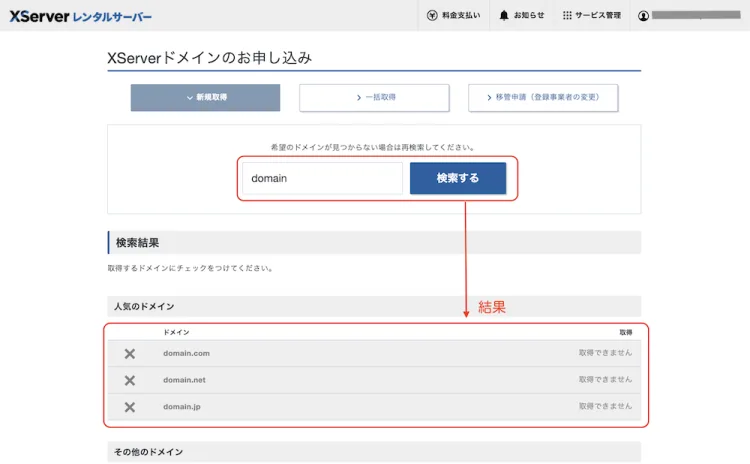Viewport: 750px width, 464px height.
Task: Click the ドメイン column header
Action: (176, 332)
